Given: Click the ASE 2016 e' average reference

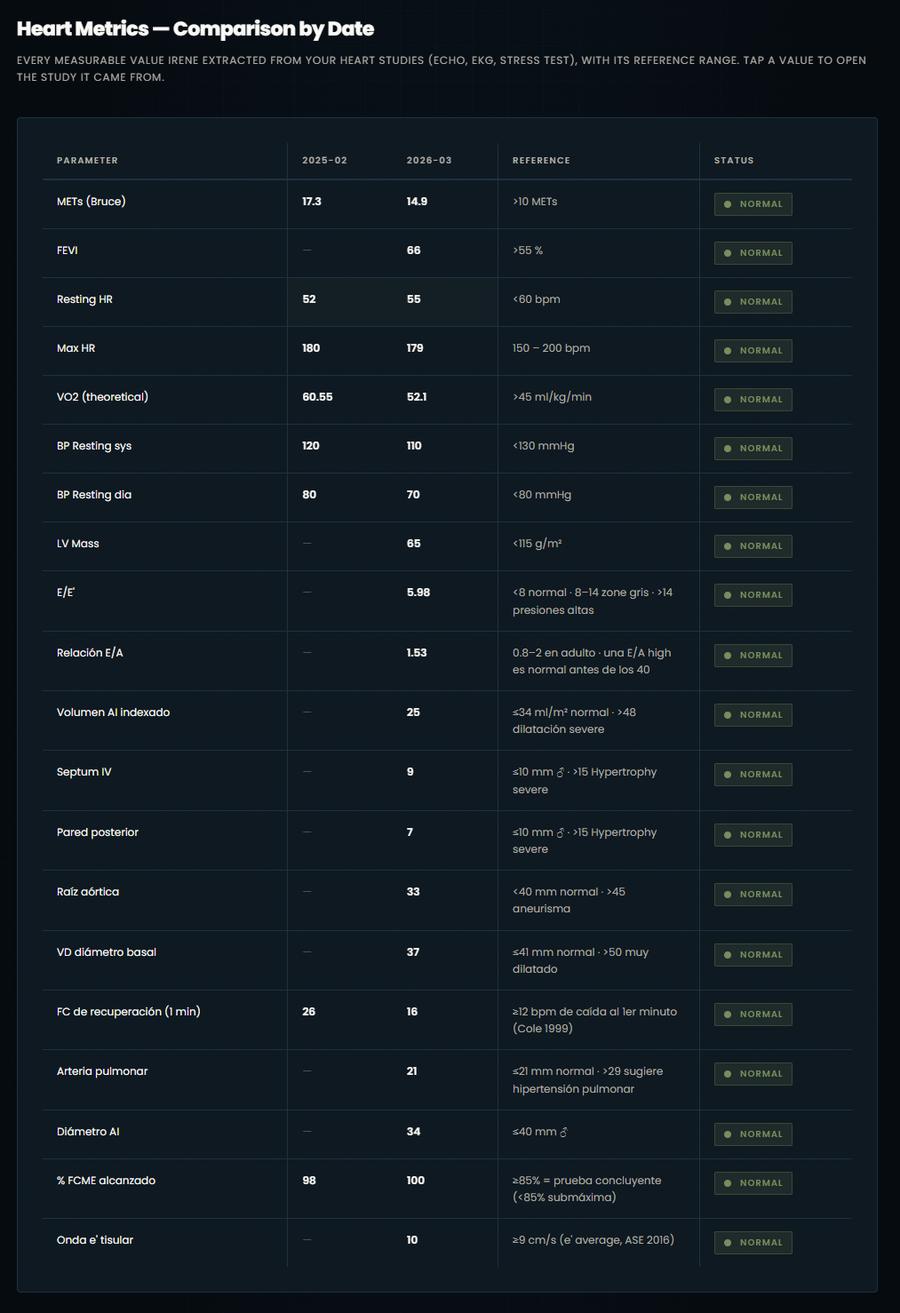Looking at the screenshot, I should tap(594, 1241).
